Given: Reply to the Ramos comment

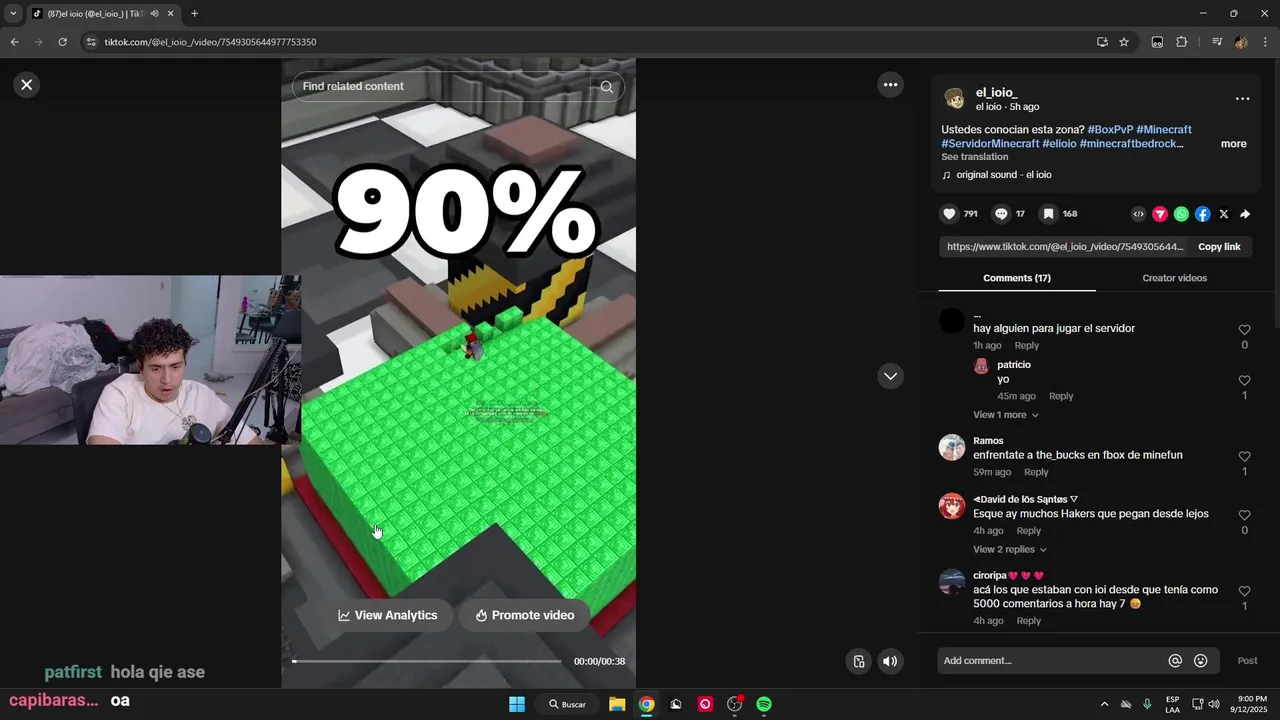Looking at the screenshot, I should click(x=1036, y=472).
